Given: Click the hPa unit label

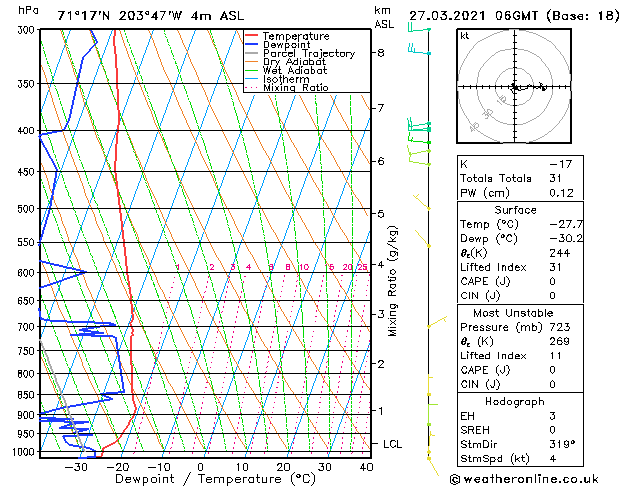Looking at the screenshot, I should 28,11.
